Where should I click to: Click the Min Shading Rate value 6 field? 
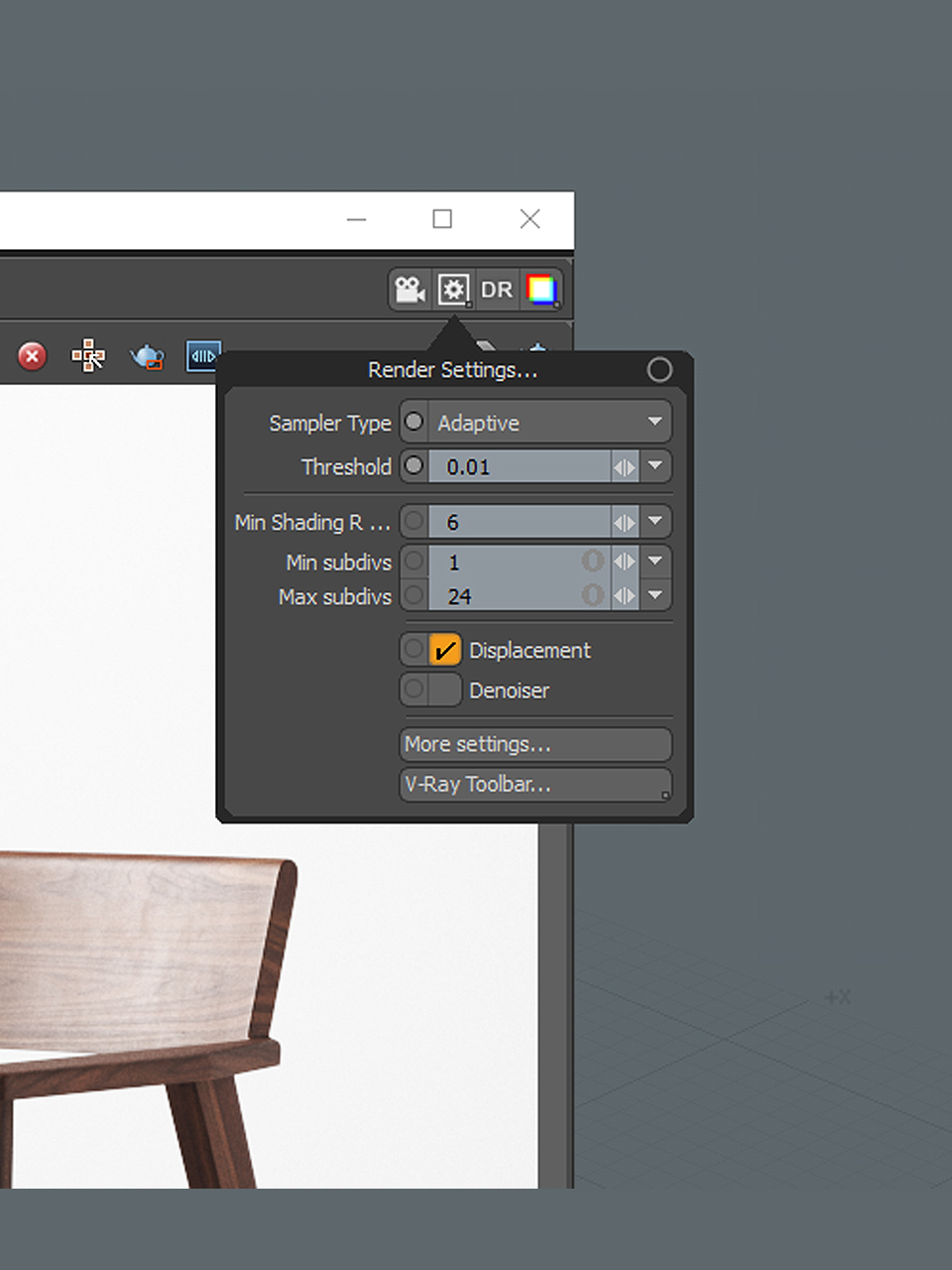(520, 521)
